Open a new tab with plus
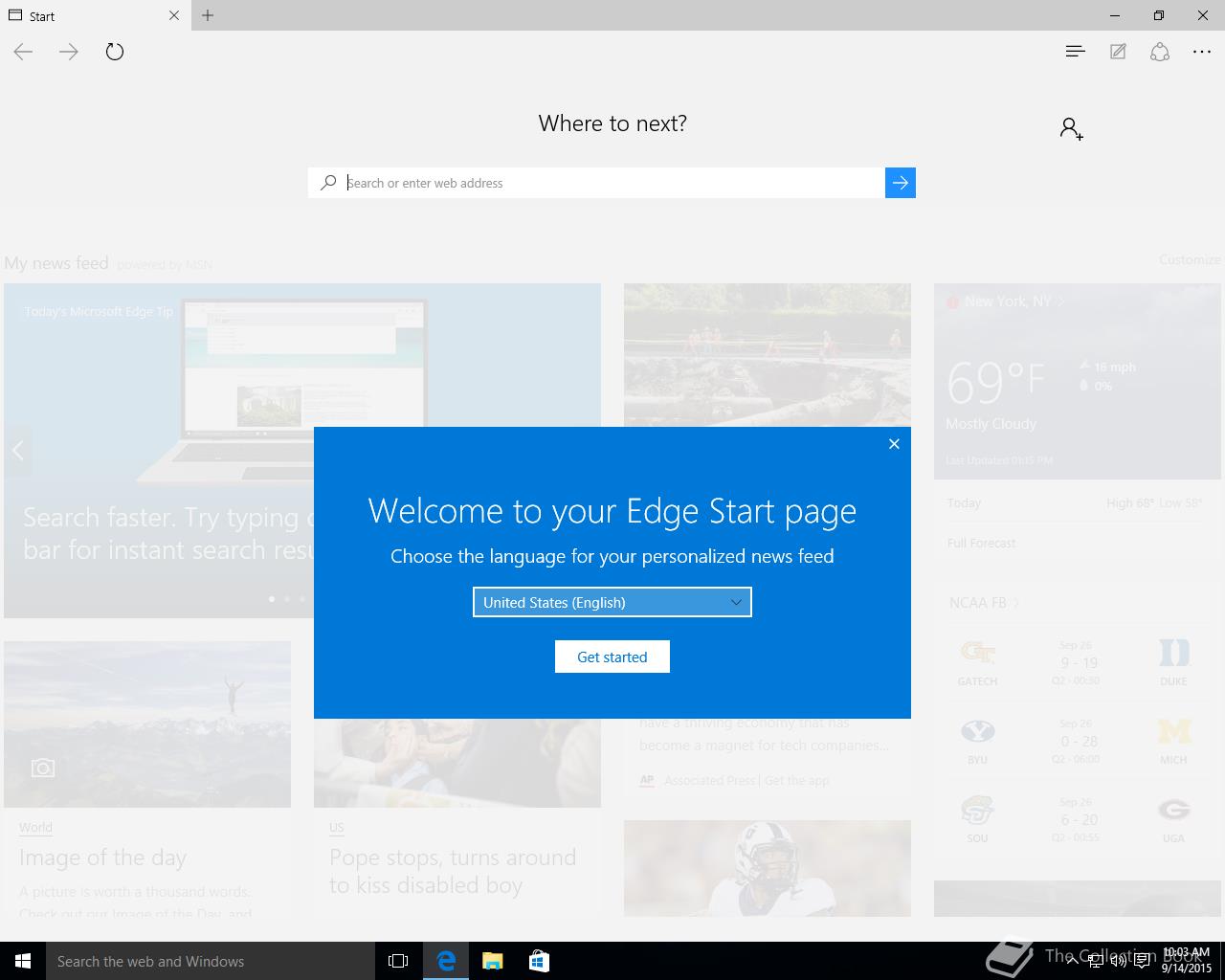The image size is (1225, 980). click(x=208, y=15)
